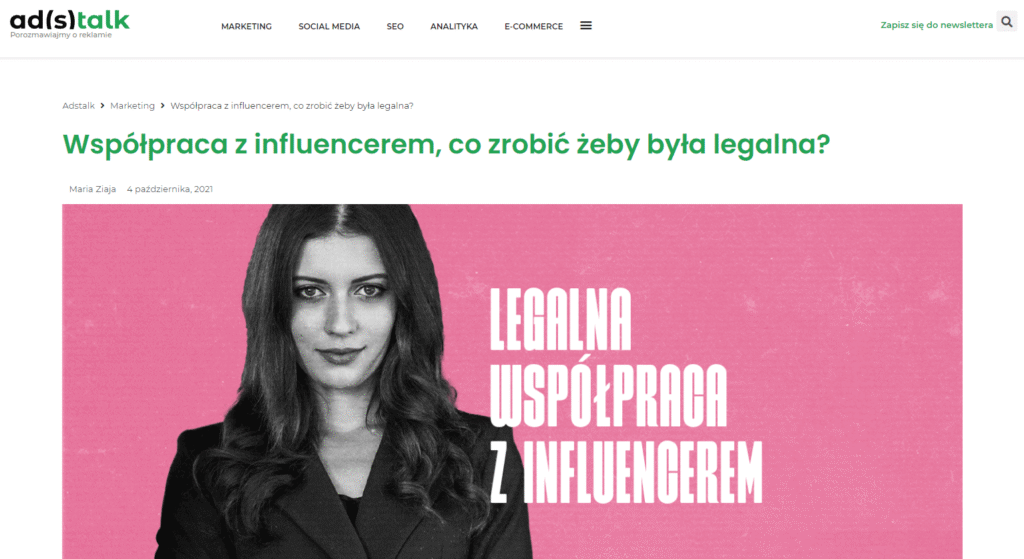Go to Adstalk breadcrumb home
This screenshot has width=1024, height=559.
point(78,106)
